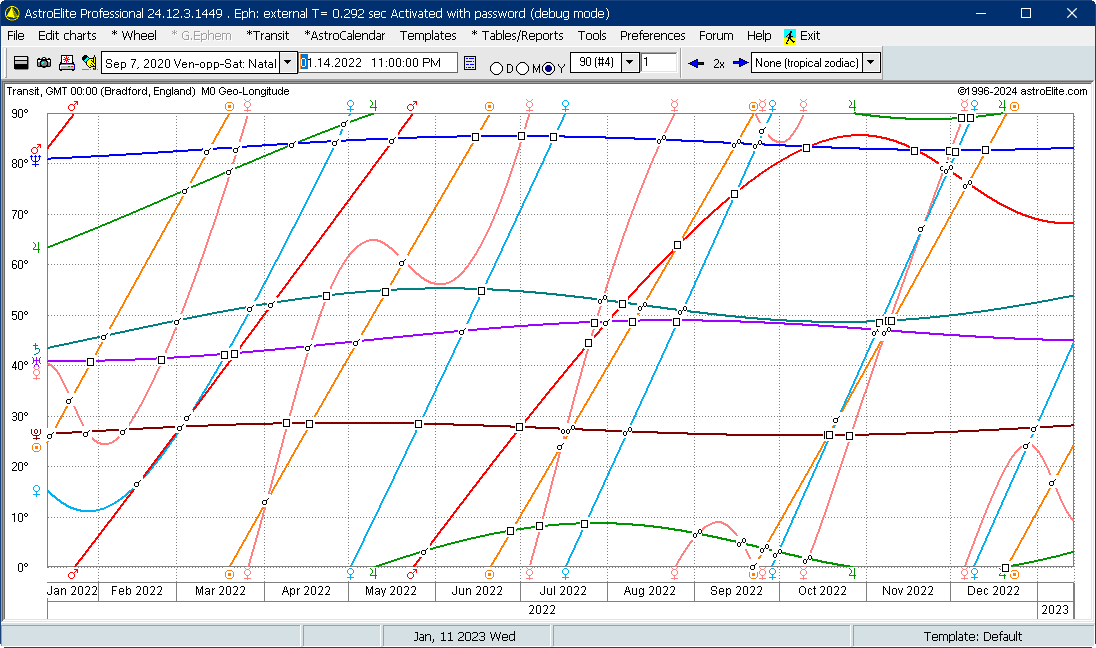1096x648 pixels.
Task: Click the Mar 2022 month label
Action: [x=220, y=591]
